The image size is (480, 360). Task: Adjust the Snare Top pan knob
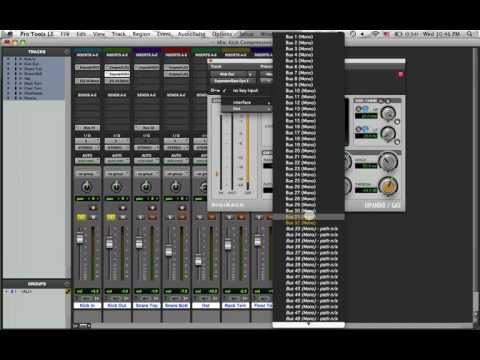tap(146, 187)
